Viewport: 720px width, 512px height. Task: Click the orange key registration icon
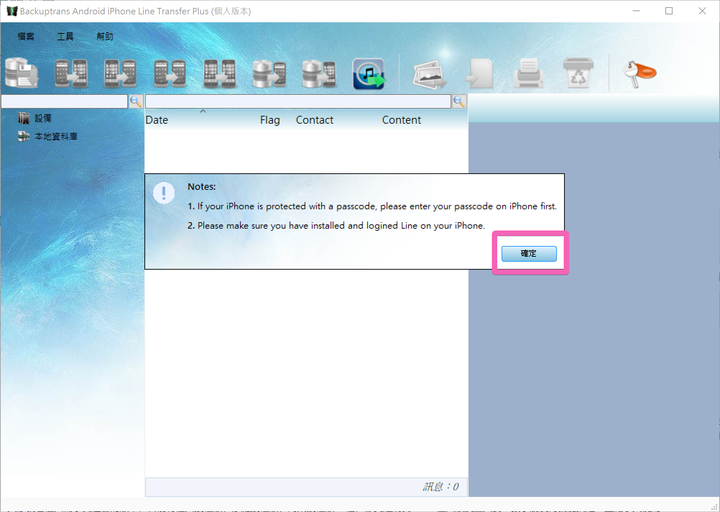[x=640, y=73]
